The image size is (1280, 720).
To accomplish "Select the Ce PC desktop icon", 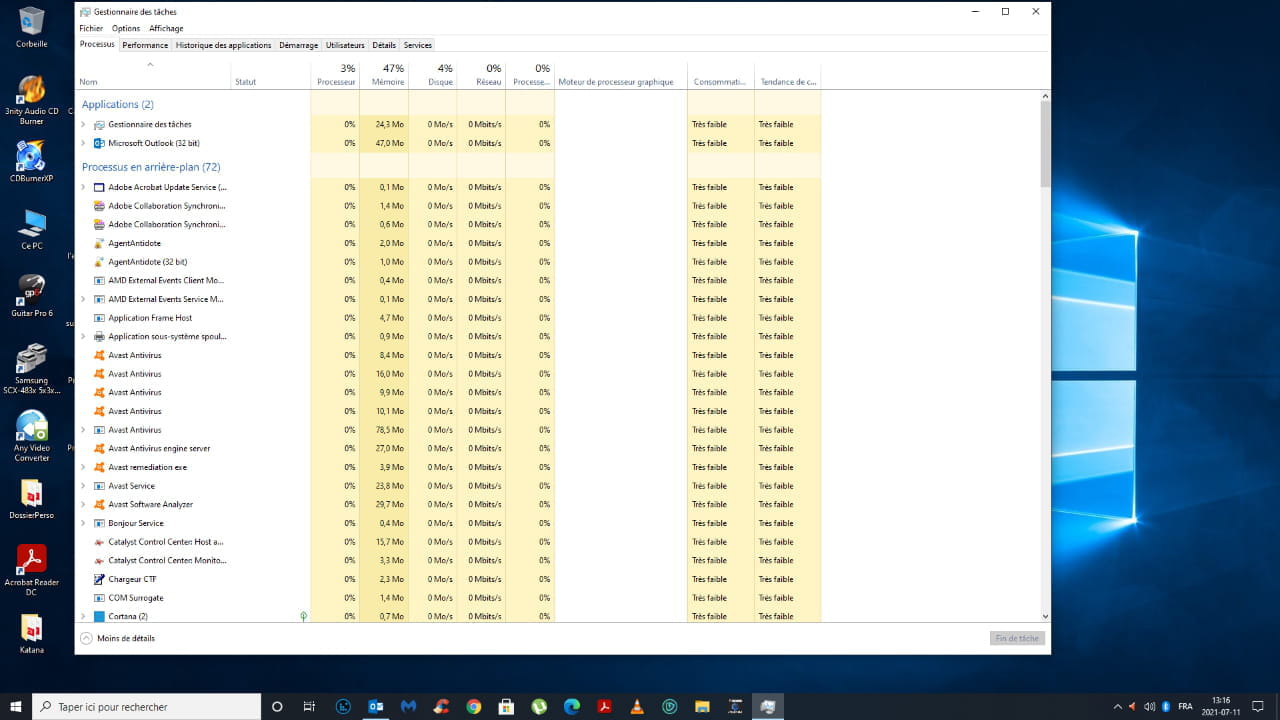I will tap(31, 229).
